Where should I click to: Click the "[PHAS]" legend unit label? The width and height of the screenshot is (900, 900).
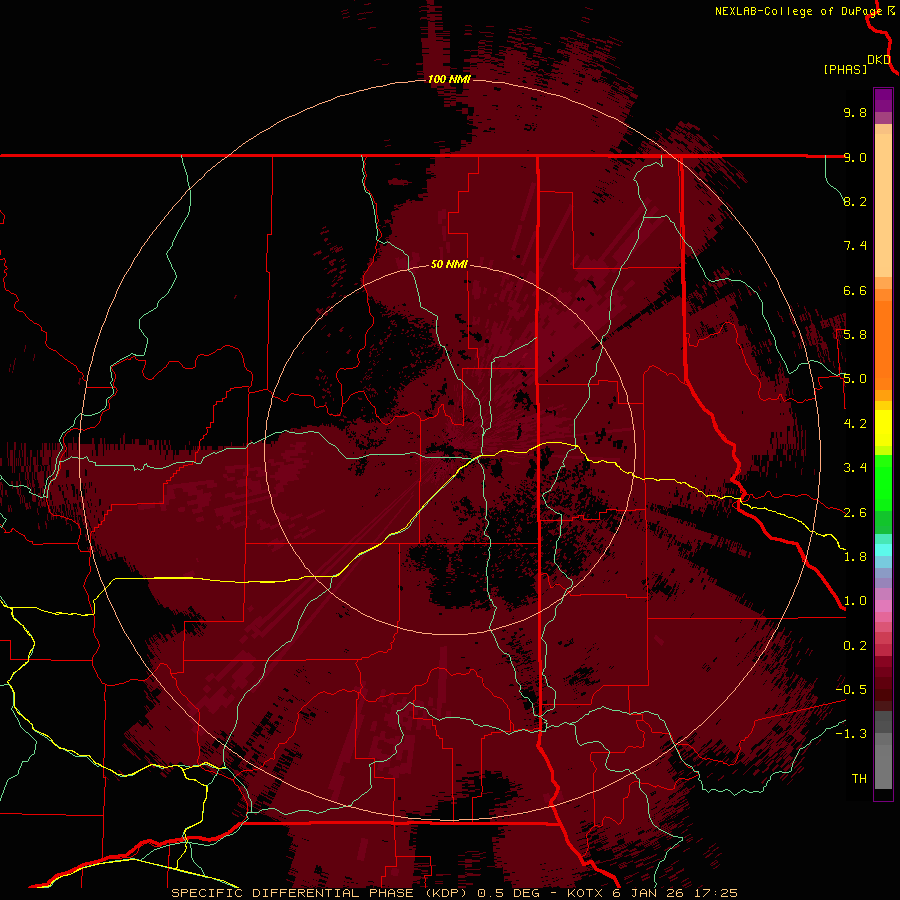pos(845,69)
